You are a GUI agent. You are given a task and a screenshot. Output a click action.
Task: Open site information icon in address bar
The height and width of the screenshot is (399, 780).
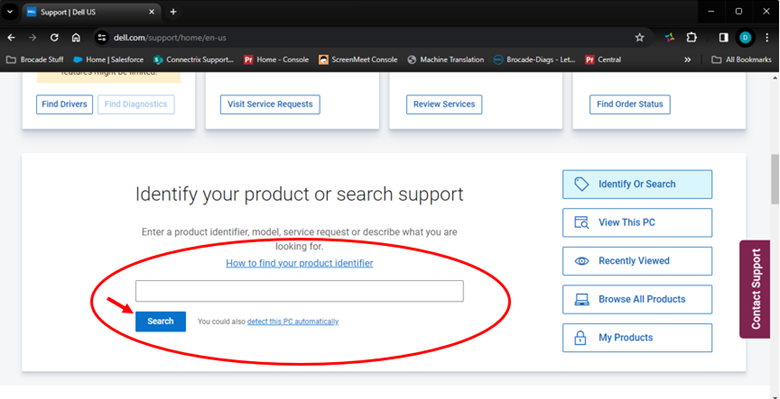[x=101, y=38]
